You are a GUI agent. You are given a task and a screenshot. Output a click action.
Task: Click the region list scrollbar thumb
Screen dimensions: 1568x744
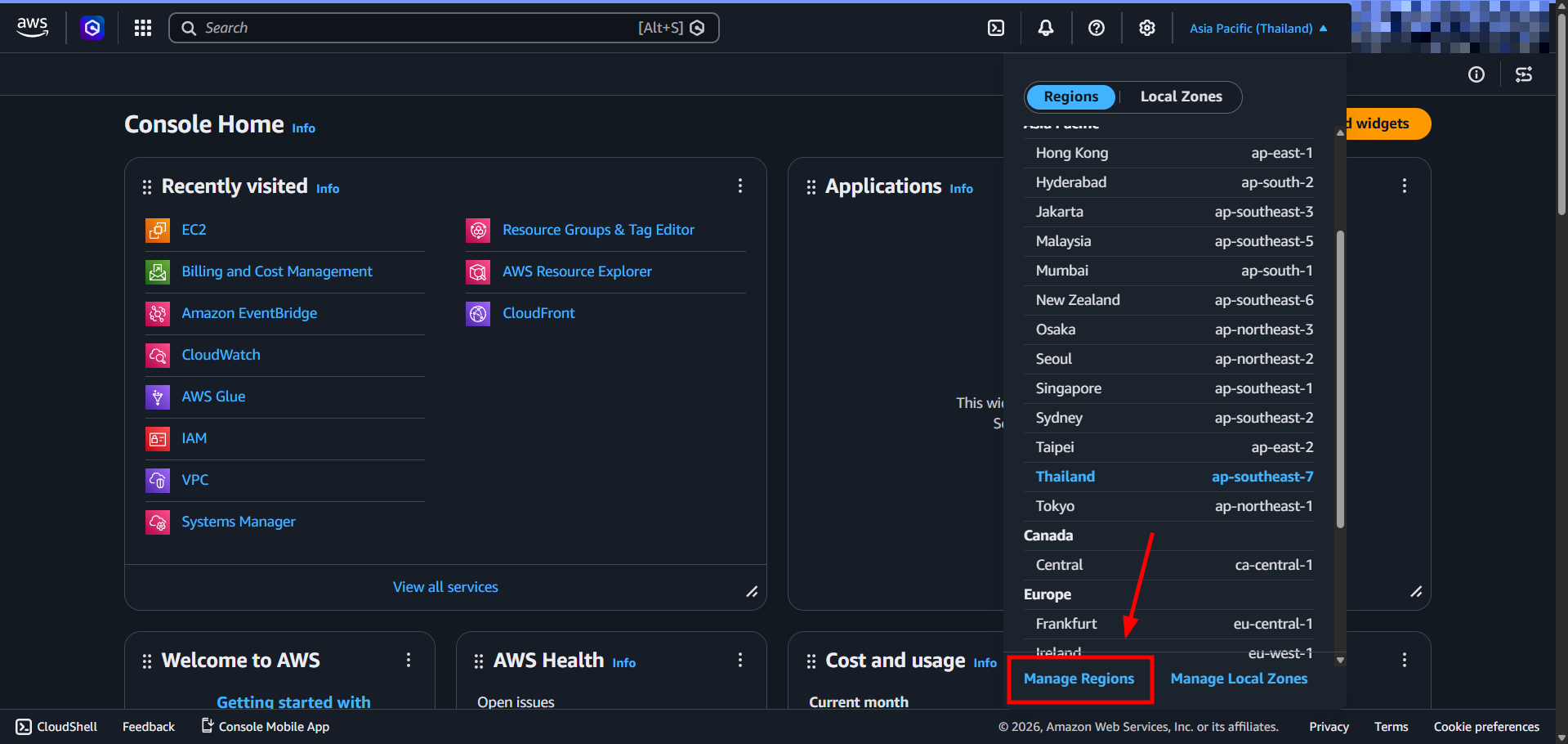tap(1340, 379)
